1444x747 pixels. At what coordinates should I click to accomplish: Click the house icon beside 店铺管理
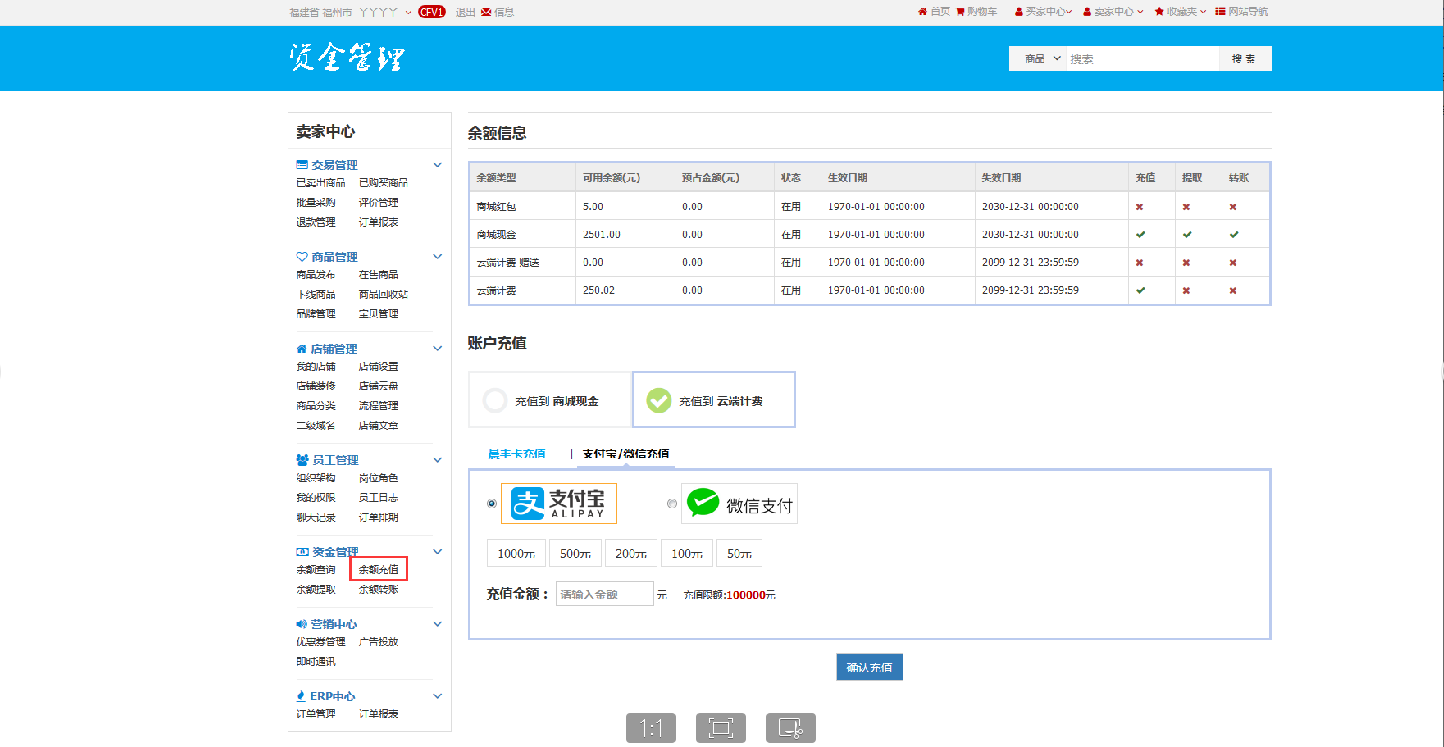302,349
